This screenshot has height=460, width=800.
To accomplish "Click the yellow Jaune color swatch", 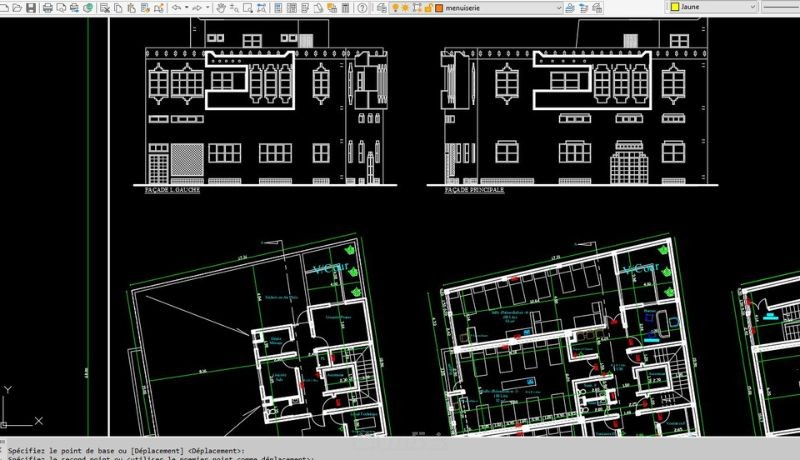I will 674,7.
